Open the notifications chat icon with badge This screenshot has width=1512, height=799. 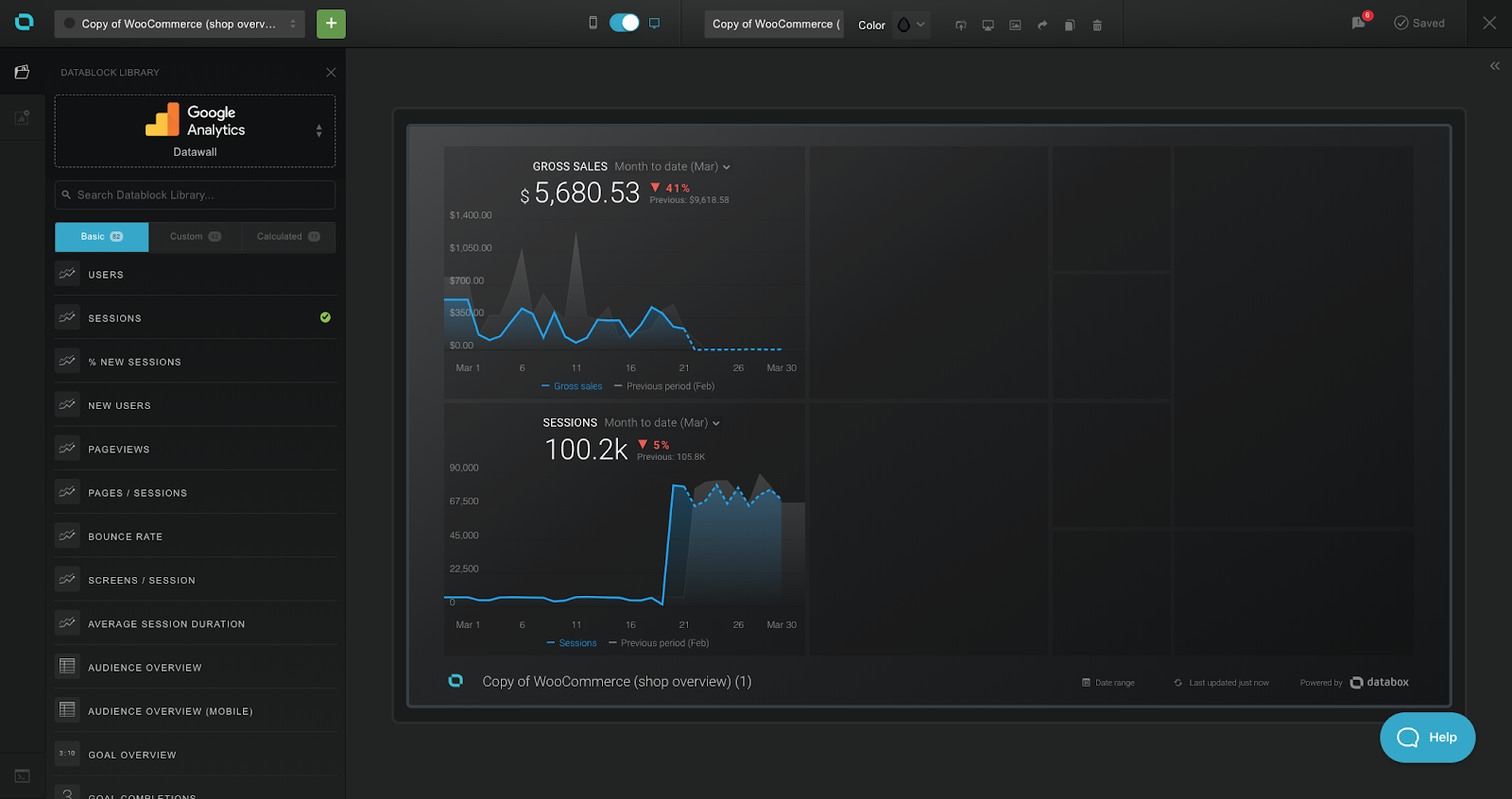1360,22
